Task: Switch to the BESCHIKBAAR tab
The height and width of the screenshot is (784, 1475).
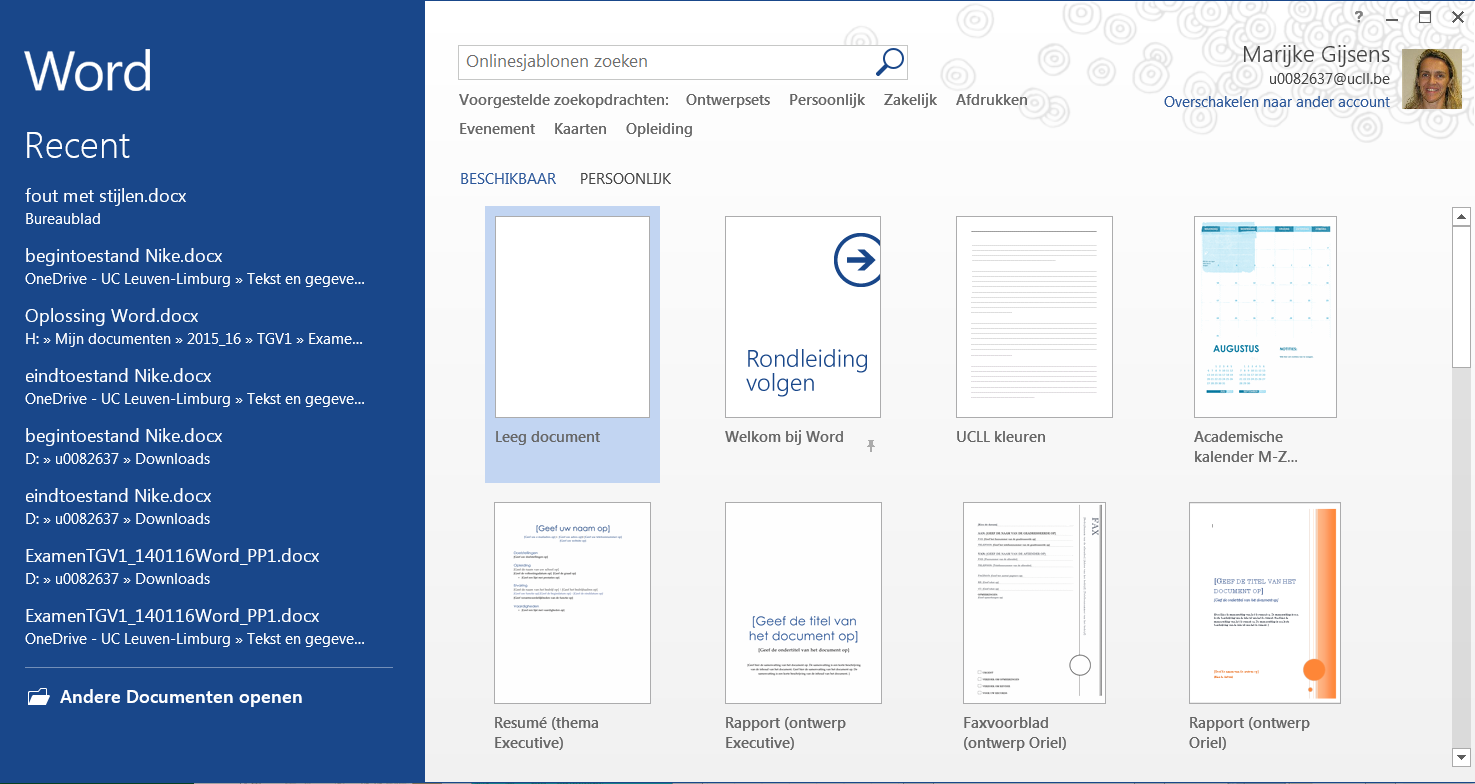Action: (508, 179)
